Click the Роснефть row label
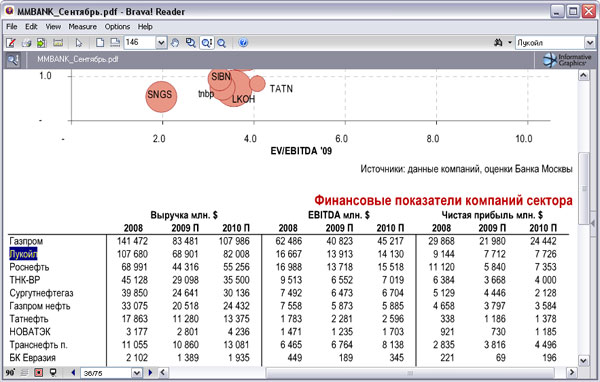The width and height of the screenshot is (600, 382). click(x=29, y=267)
